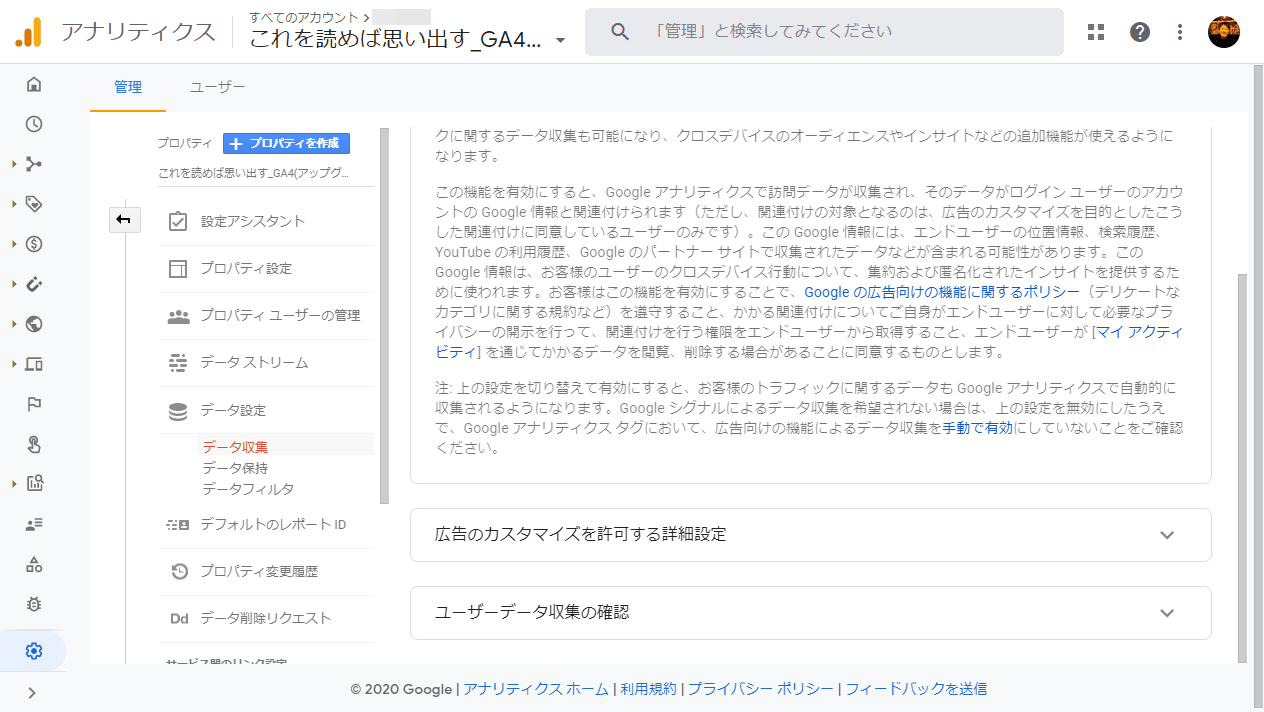This screenshot has width=1264, height=712.
Task: Expand the left sidebar with bottom chevron
Action: 32,692
